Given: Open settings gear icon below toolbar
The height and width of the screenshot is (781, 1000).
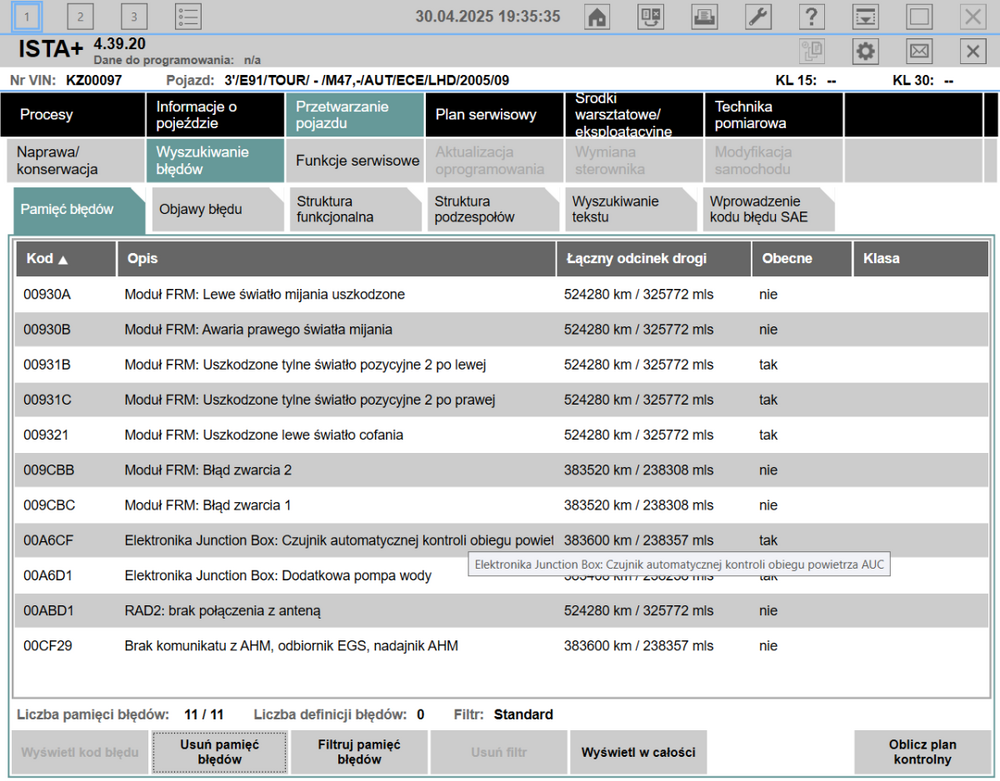Looking at the screenshot, I should (865, 52).
